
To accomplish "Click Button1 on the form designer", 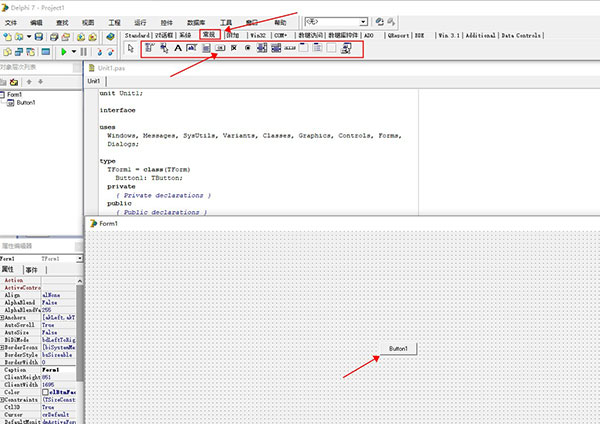I will [398, 348].
